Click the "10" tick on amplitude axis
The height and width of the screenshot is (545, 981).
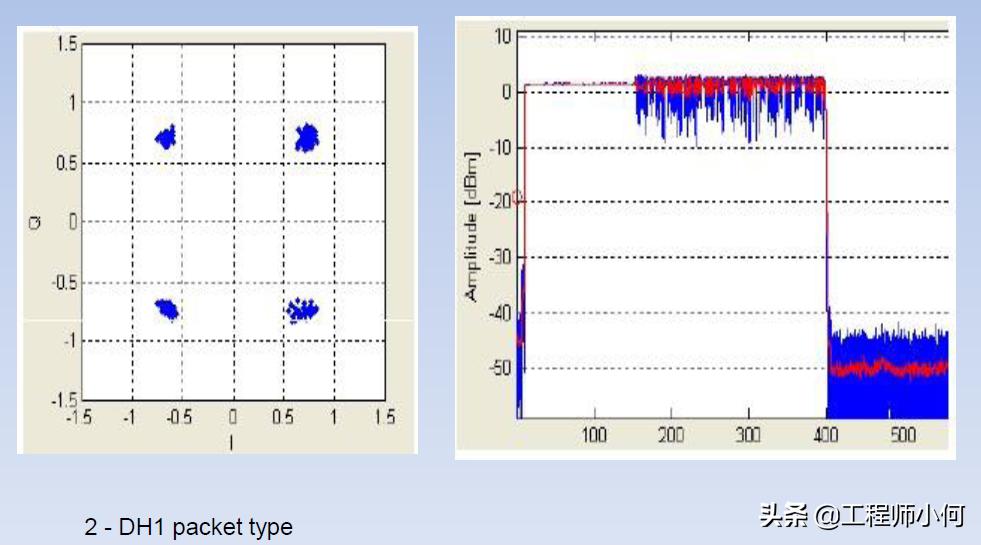coord(502,37)
